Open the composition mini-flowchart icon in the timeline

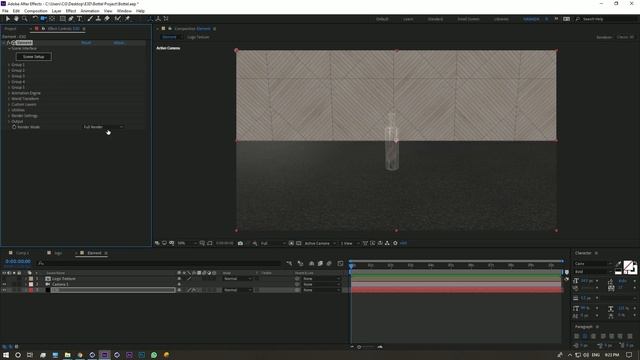(289, 263)
